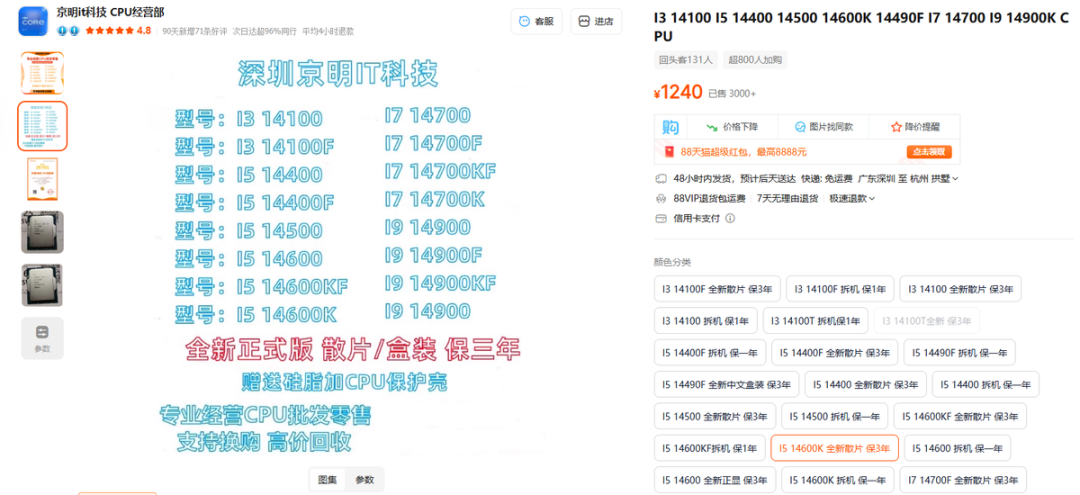Select option I5 14500 全新散片 保3年
Image resolution: width=1080 pixels, height=495 pixels.
[715, 416]
